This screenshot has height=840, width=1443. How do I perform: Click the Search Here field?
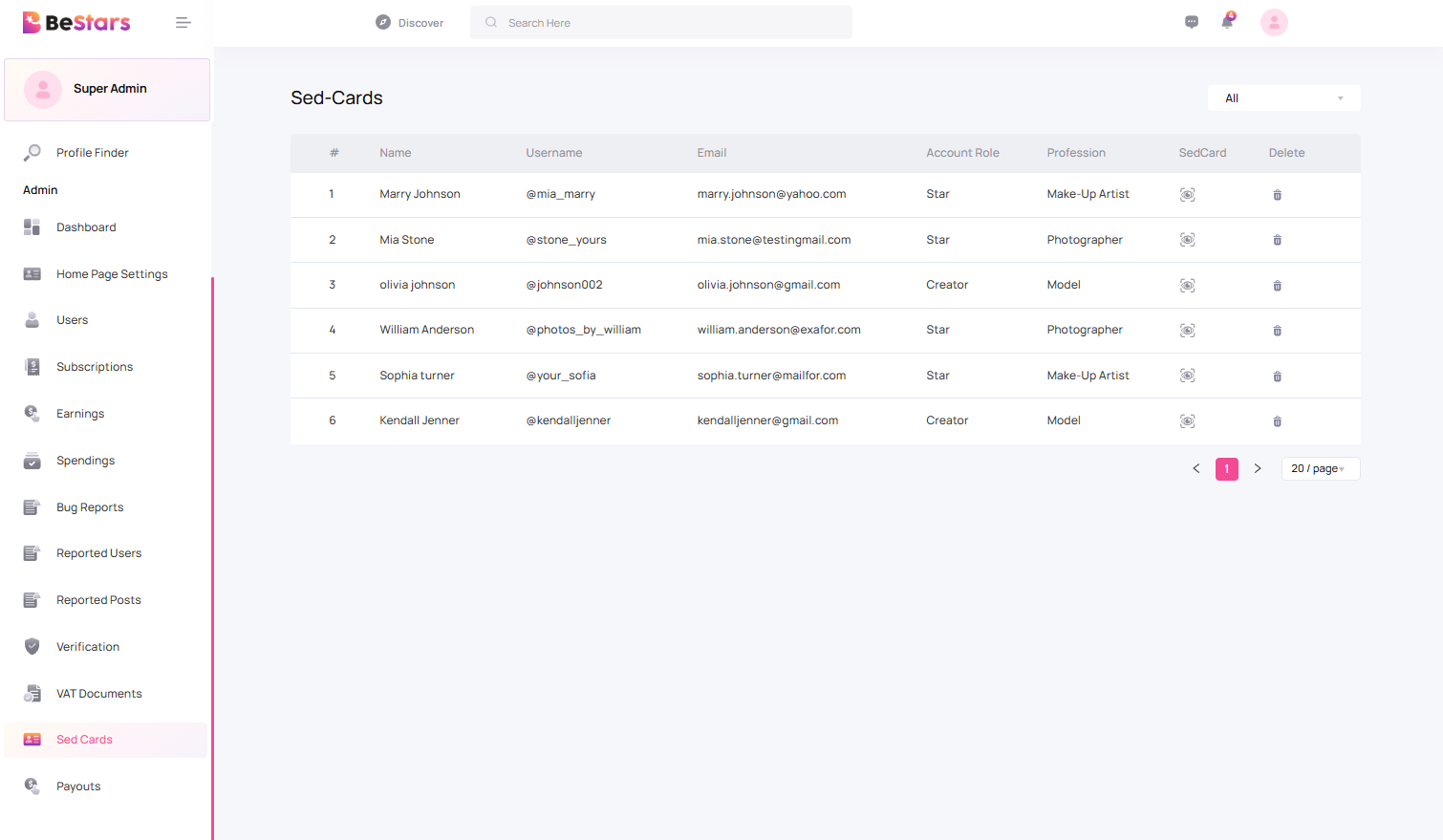[669, 23]
